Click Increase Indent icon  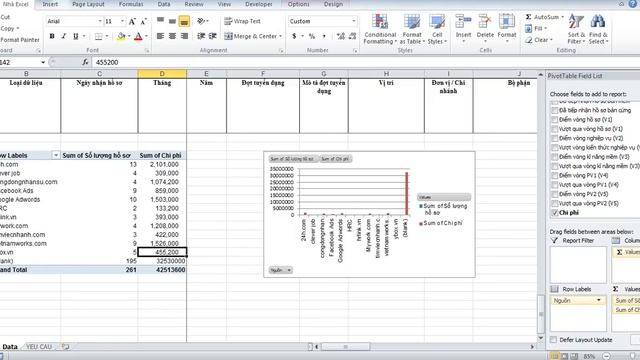213,36
